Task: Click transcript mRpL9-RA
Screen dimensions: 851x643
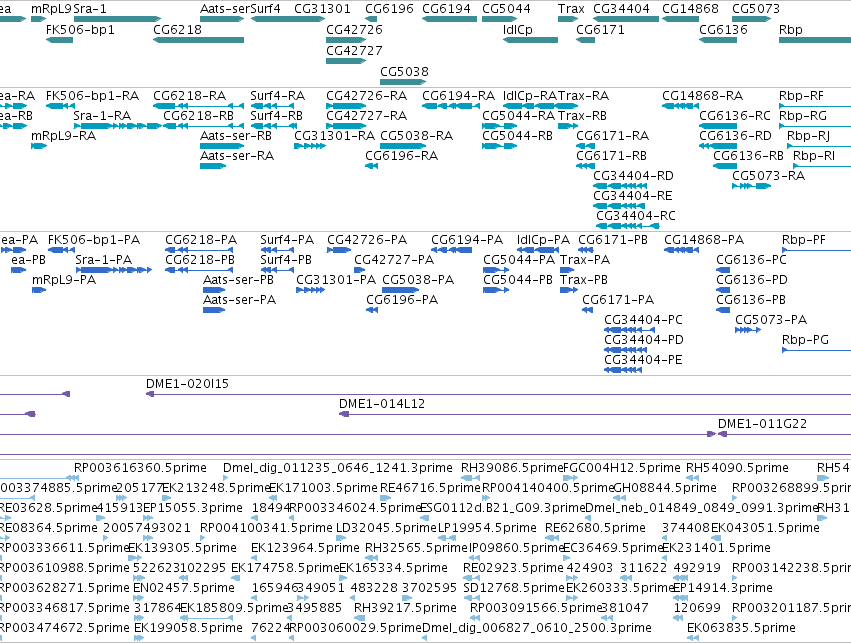Action: point(63,136)
